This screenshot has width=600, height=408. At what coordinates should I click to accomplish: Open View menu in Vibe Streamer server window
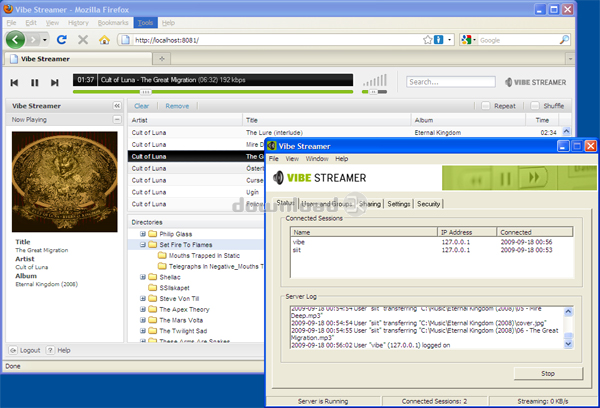[x=292, y=158]
